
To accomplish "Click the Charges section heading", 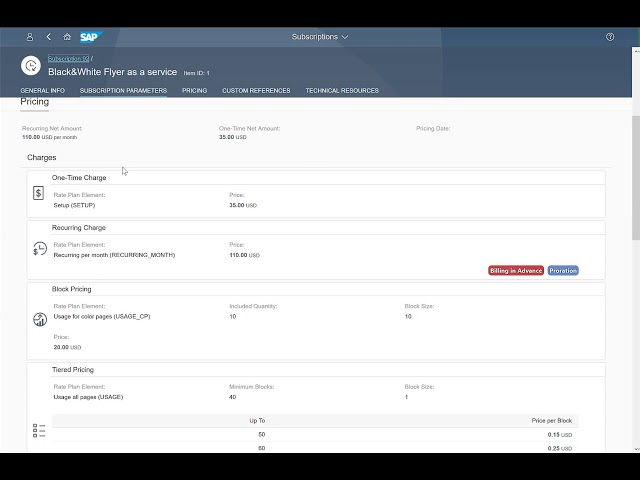I will pyautogui.click(x=42, y=158).
